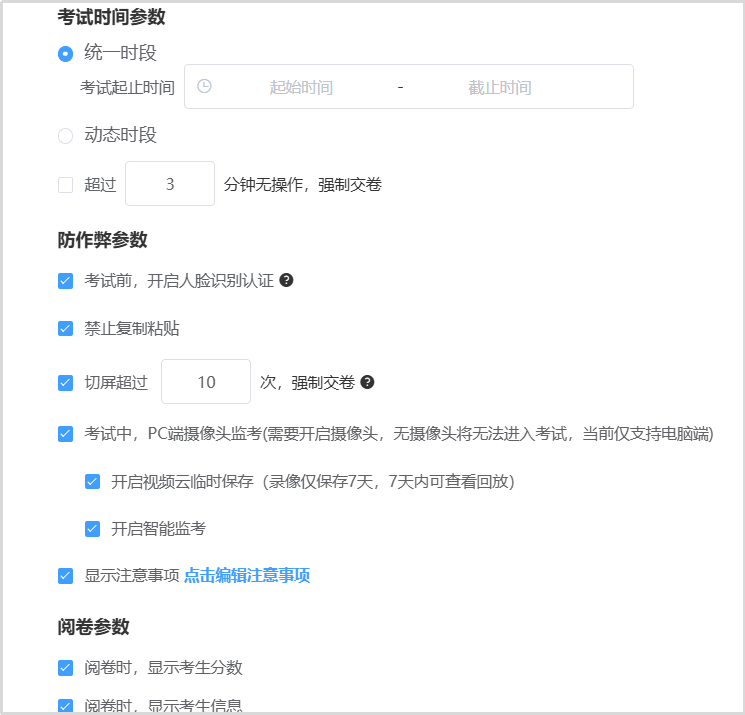
Task: Uncheck 考试前开启人脸识别认证 checkbox
Action: point(66,281)
